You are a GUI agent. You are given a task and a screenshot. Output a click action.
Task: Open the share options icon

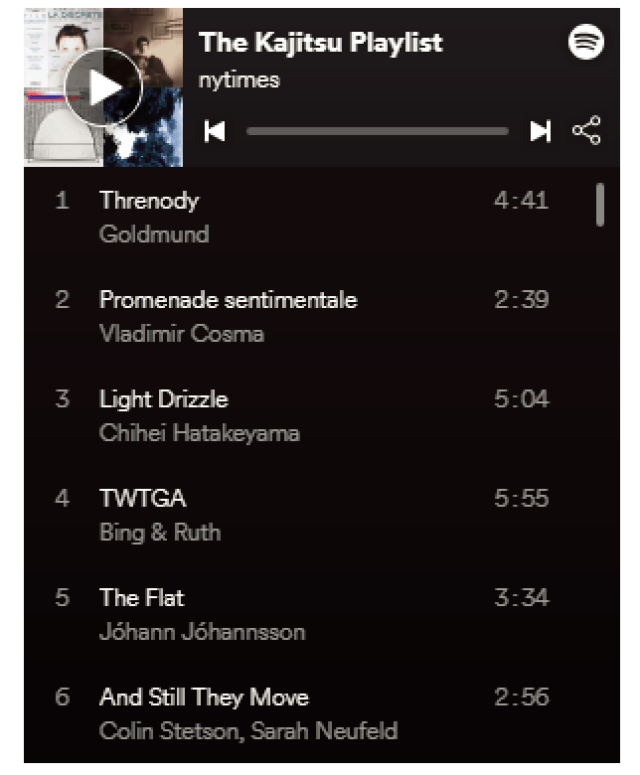click(587, 130)
